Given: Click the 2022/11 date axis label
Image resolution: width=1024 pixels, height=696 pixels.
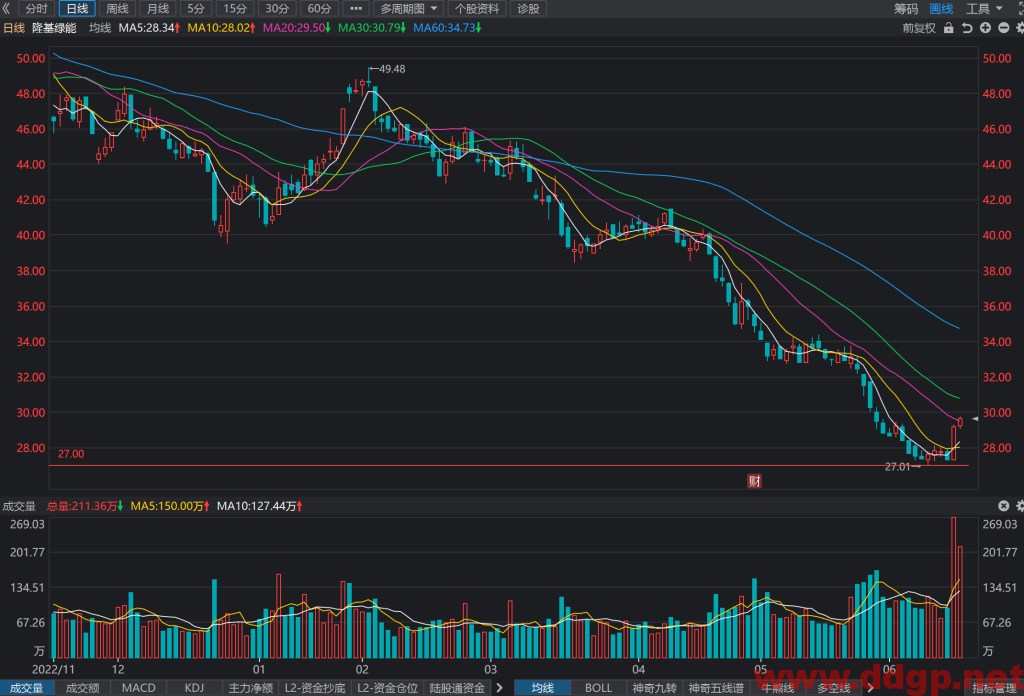Looking at the screenshot, I should [54, 669].
